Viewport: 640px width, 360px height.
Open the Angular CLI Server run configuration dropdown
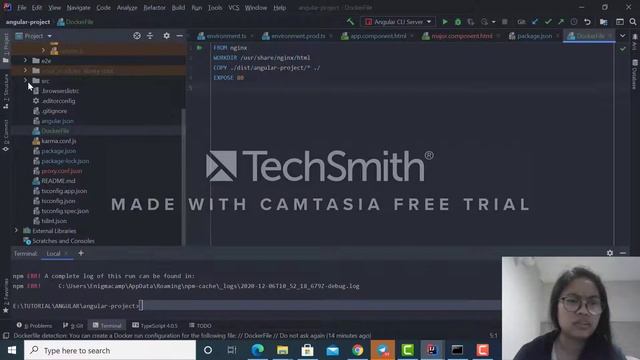tap(398, 22)
